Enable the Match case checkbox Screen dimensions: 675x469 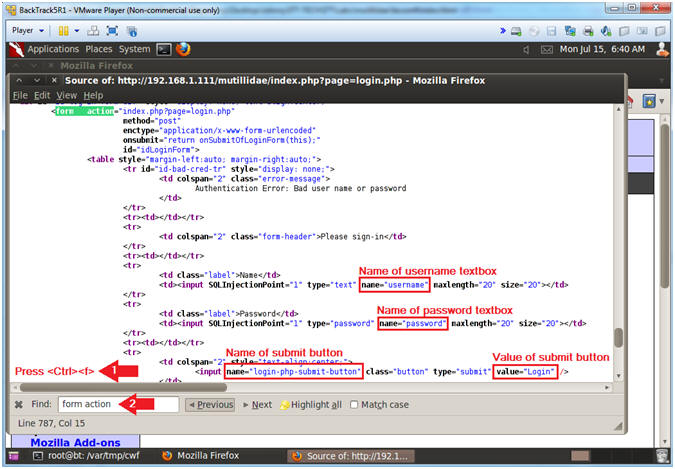click(354, 405)
